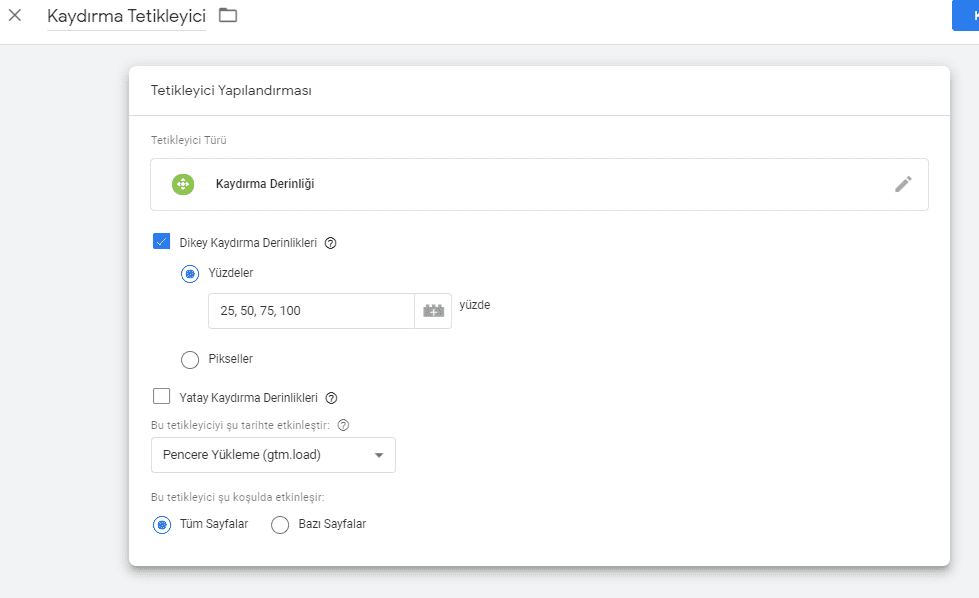Click the green Kaydırma Derinliği scroll icon
This screenshot has width=979, height=598.
[x=183, y=184]
